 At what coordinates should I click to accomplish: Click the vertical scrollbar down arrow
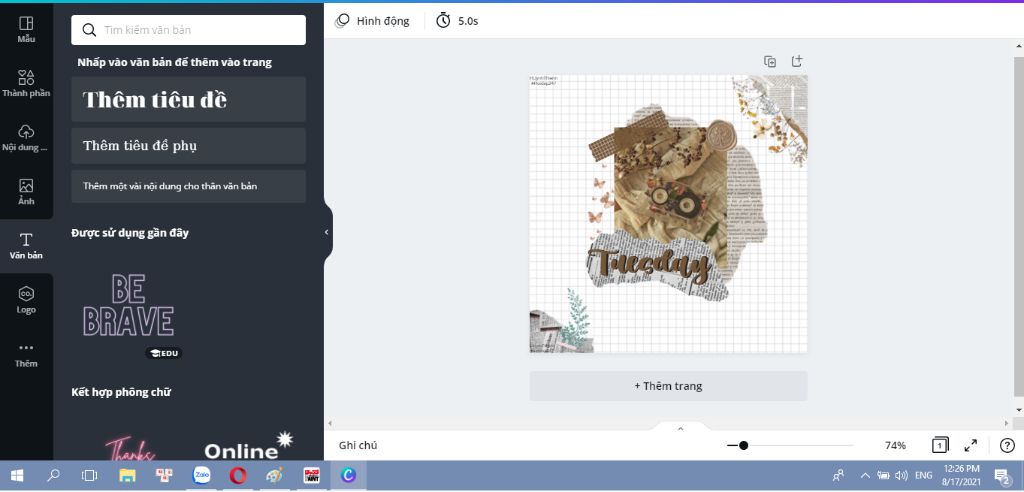(1019, 410)
